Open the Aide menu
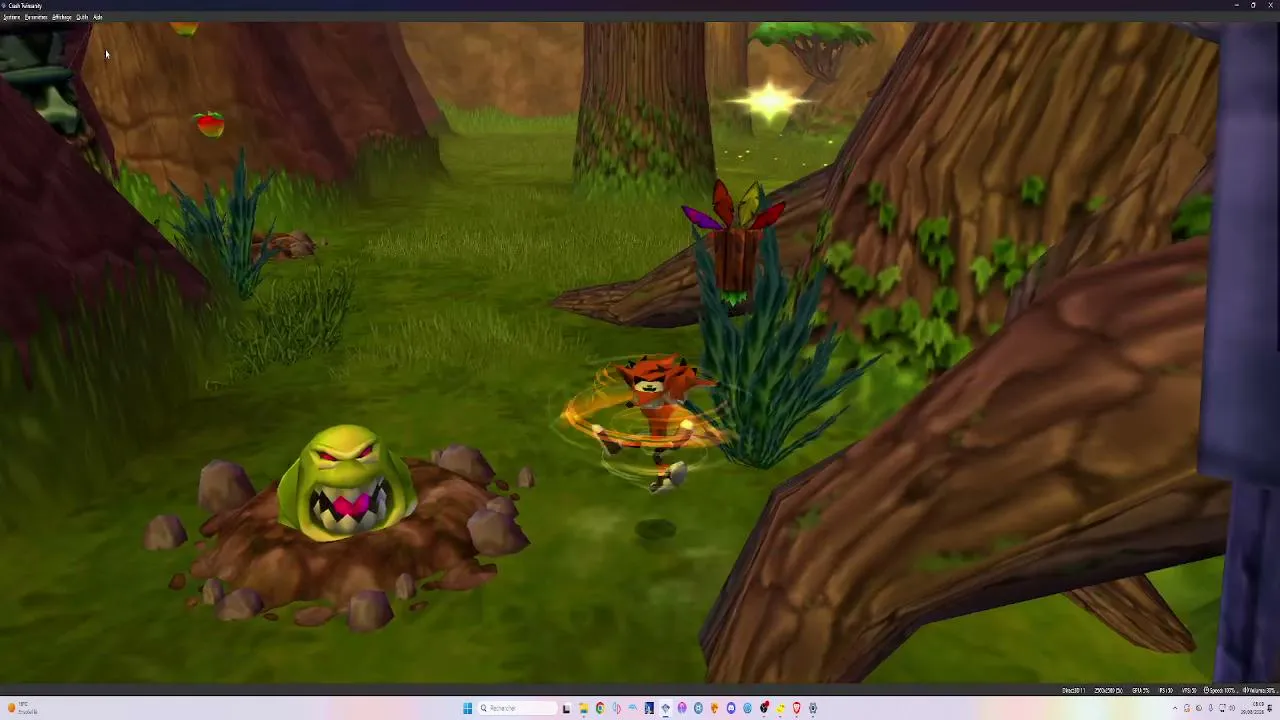This screenshot has width=1280, height=720. point(97,17)
